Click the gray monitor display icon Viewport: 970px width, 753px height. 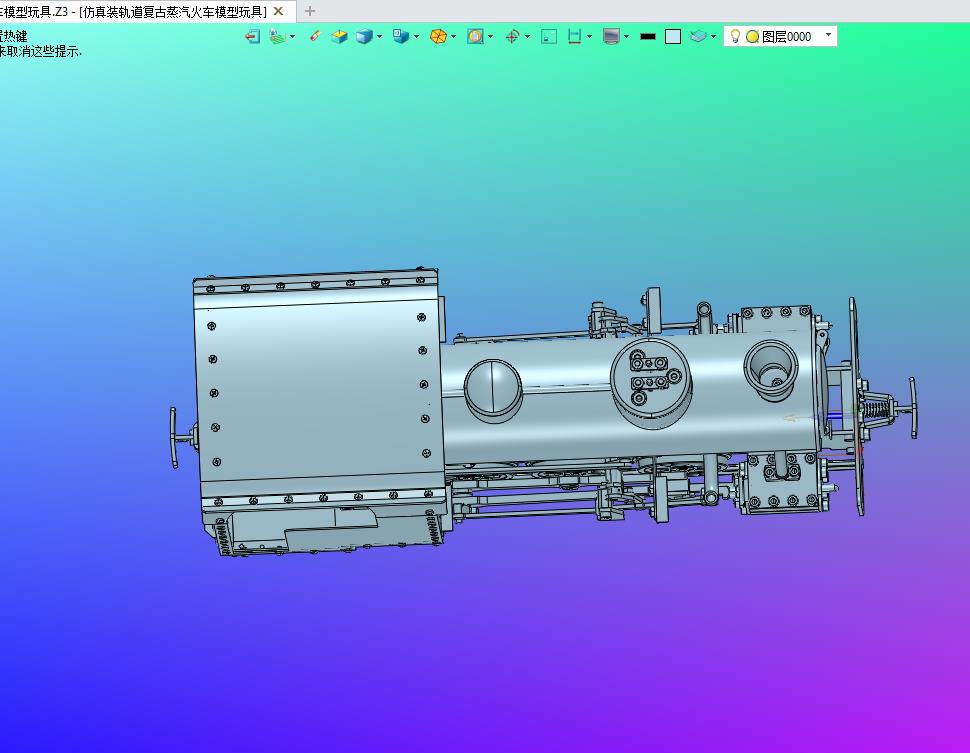tap(611, 37)
